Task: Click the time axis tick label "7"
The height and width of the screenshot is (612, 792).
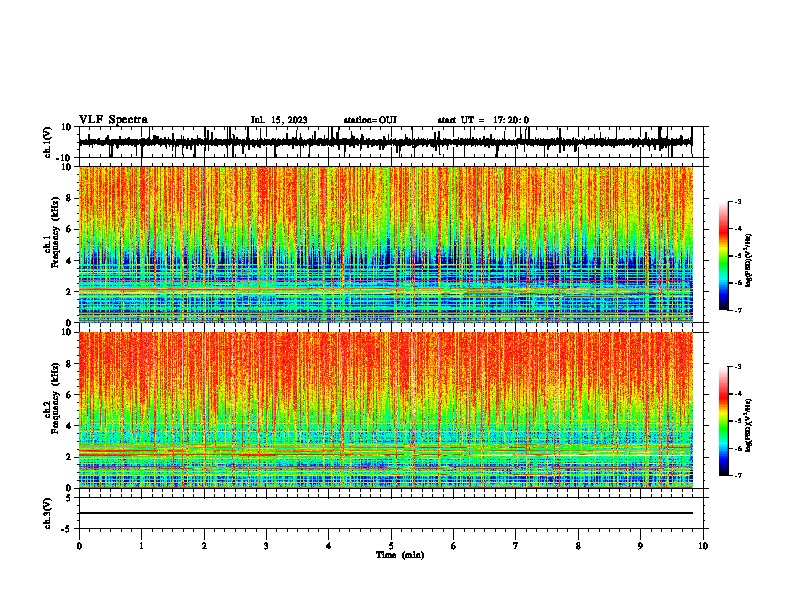Action: tap(516, 546)
